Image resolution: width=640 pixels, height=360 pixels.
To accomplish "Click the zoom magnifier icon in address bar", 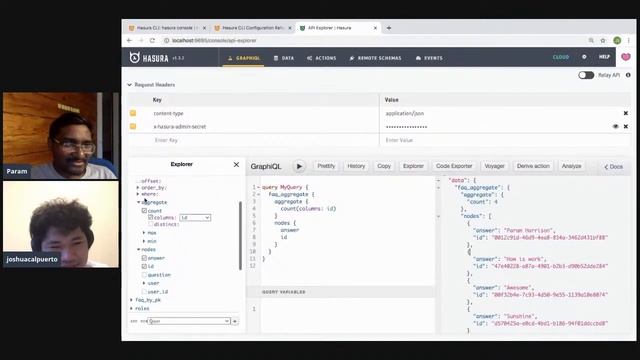I will click(x=591, y=40).
